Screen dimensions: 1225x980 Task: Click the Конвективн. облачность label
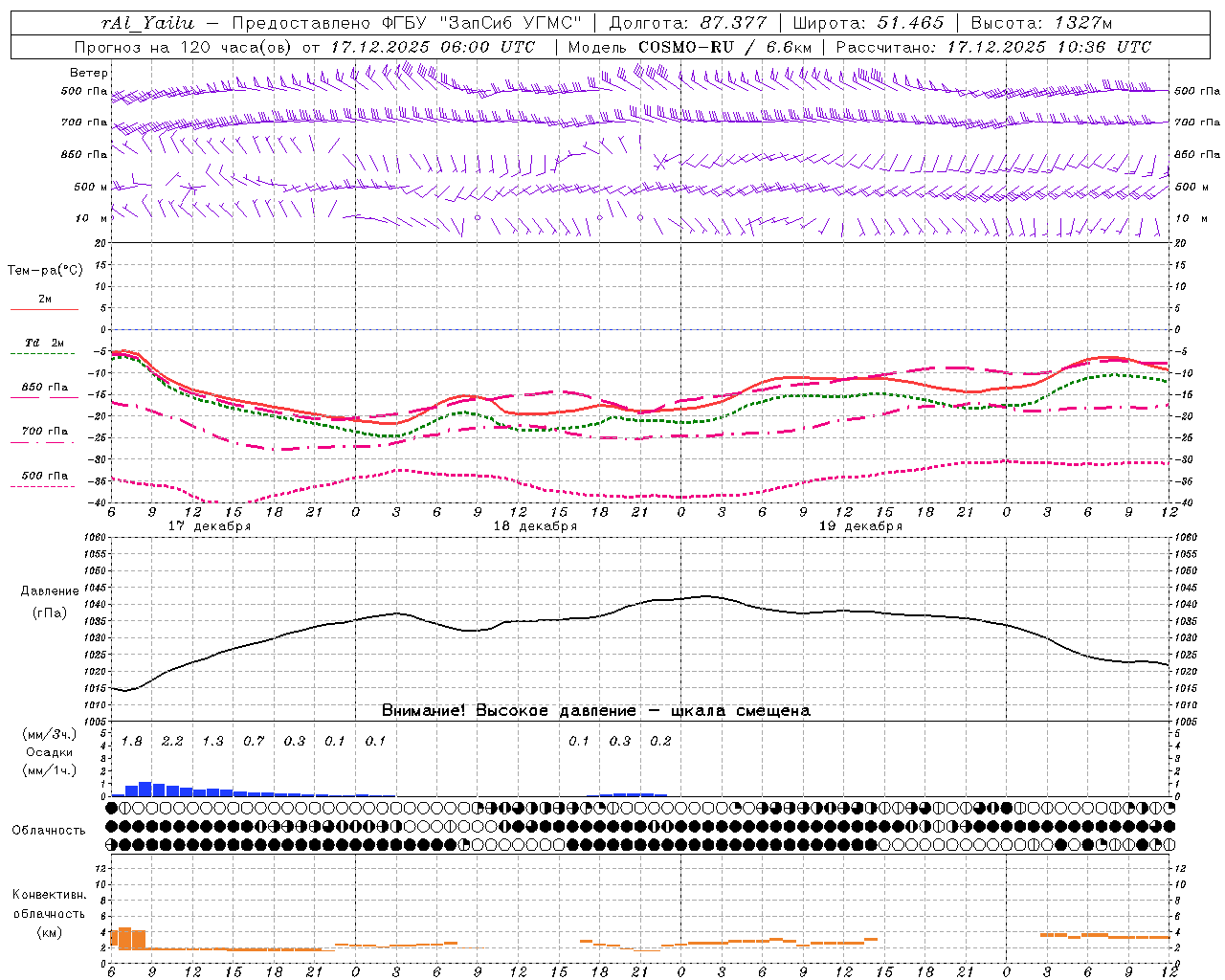(x=49, y=904)
